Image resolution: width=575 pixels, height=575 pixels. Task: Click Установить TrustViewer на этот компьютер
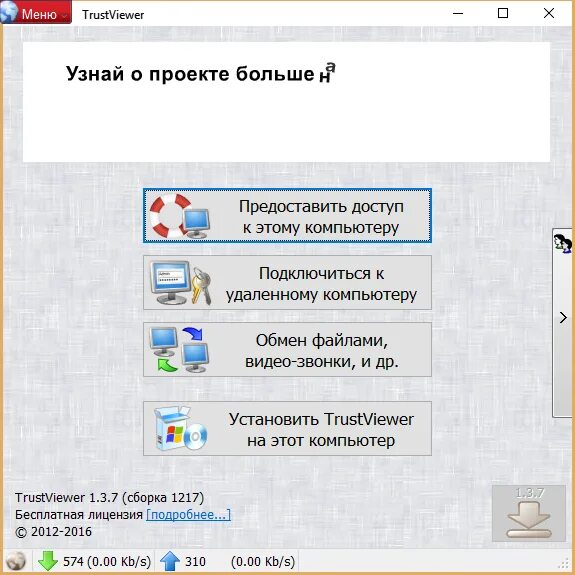click(287, 428)
